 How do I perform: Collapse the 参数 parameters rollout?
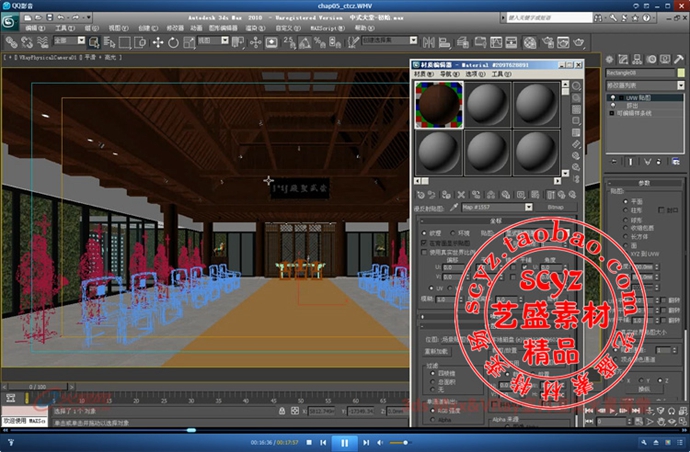tap(644, 183)
